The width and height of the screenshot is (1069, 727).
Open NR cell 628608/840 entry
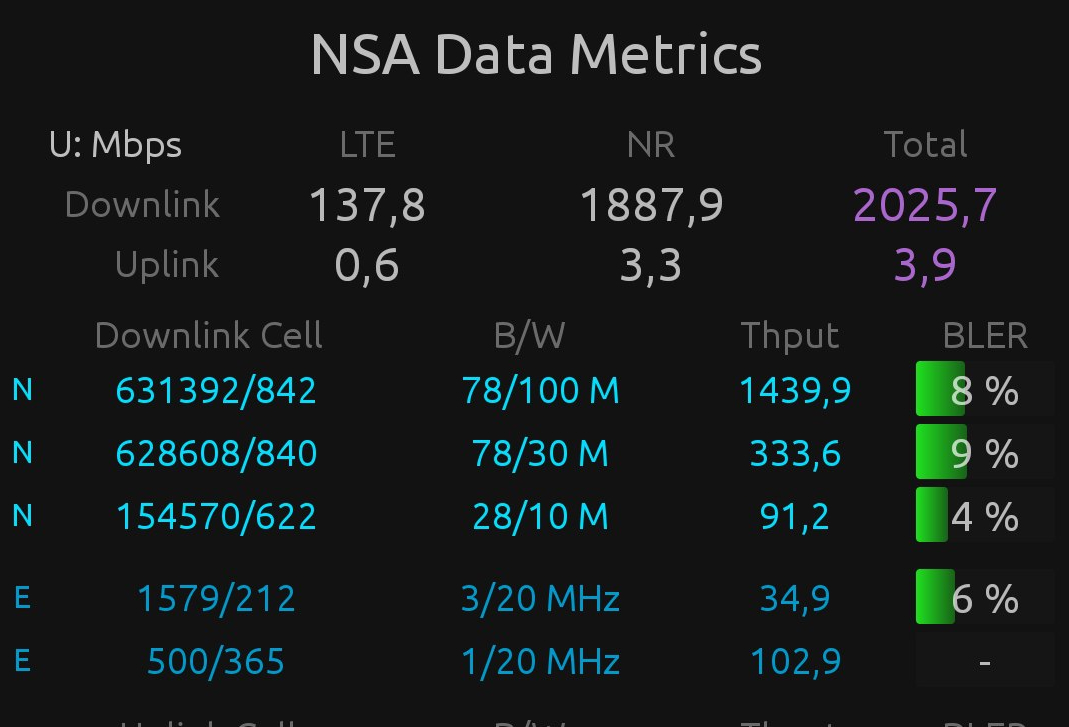216,454
